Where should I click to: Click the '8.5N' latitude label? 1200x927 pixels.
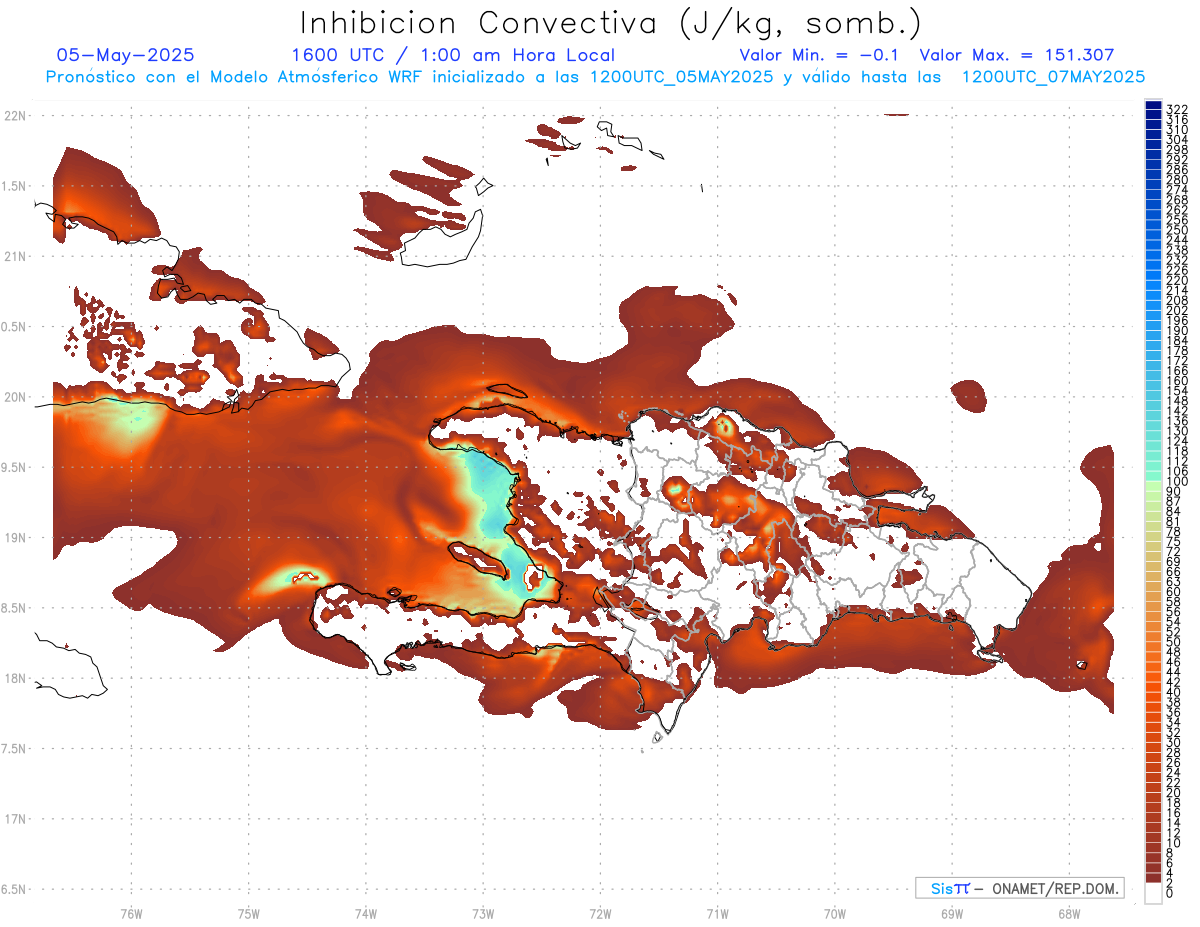point(15,608)
